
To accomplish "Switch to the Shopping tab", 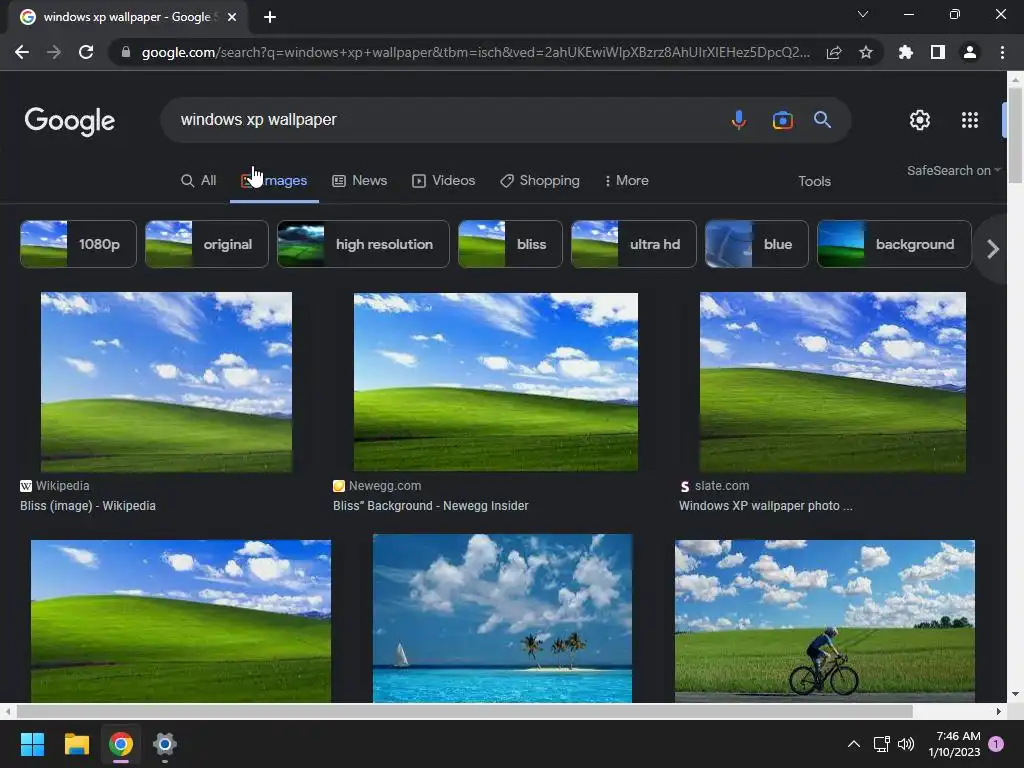I will 539,181.
